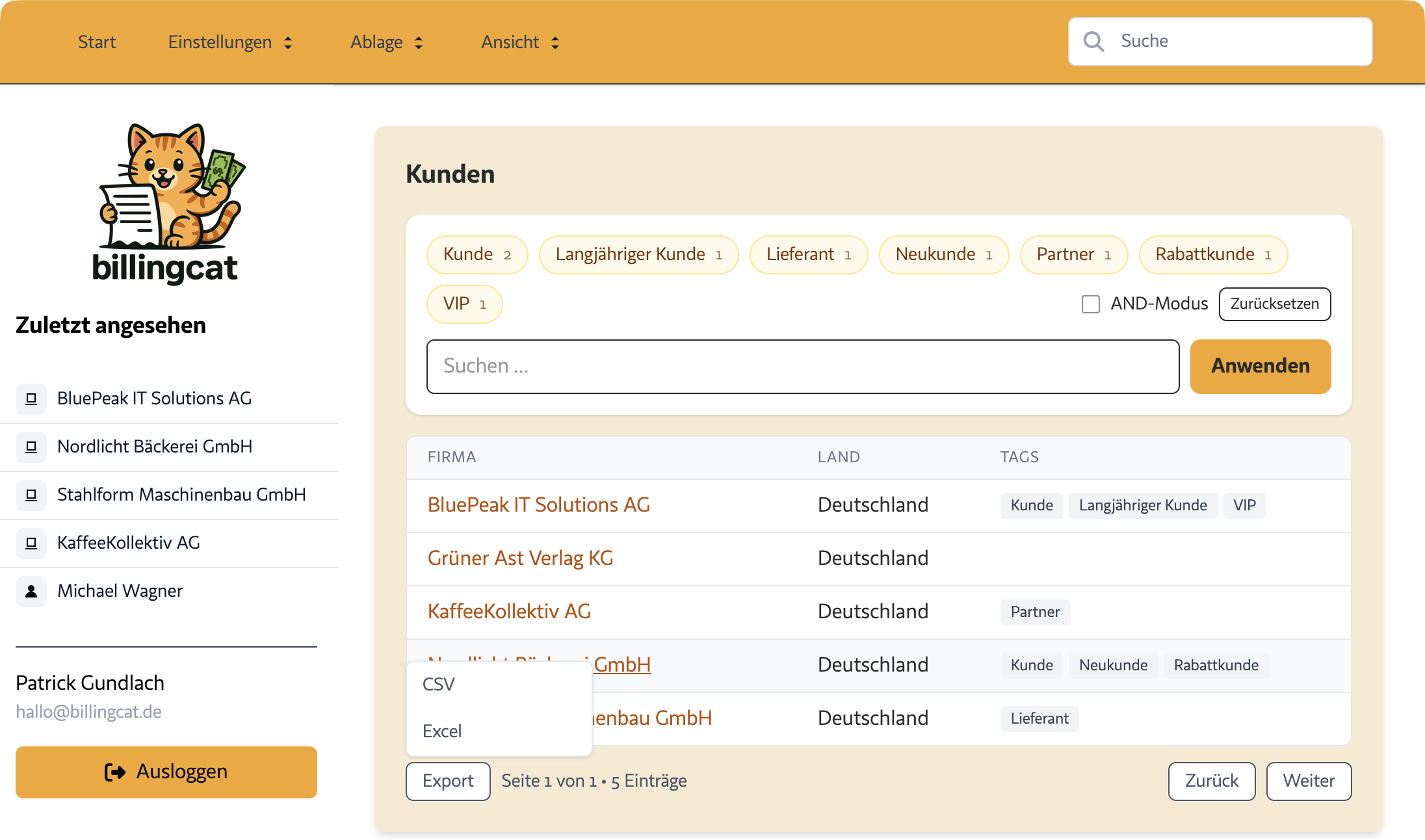The height and width of the screenshot is (840, 1425).
Task: Click the logout arrow icon on Ausloggen
Action: 115,772
